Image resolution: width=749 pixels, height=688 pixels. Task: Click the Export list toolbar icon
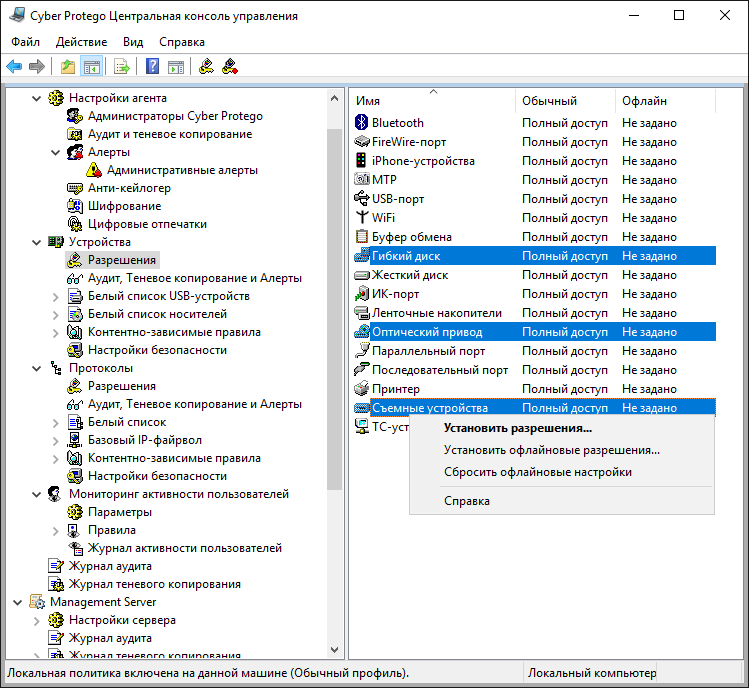tap(122, 66)
